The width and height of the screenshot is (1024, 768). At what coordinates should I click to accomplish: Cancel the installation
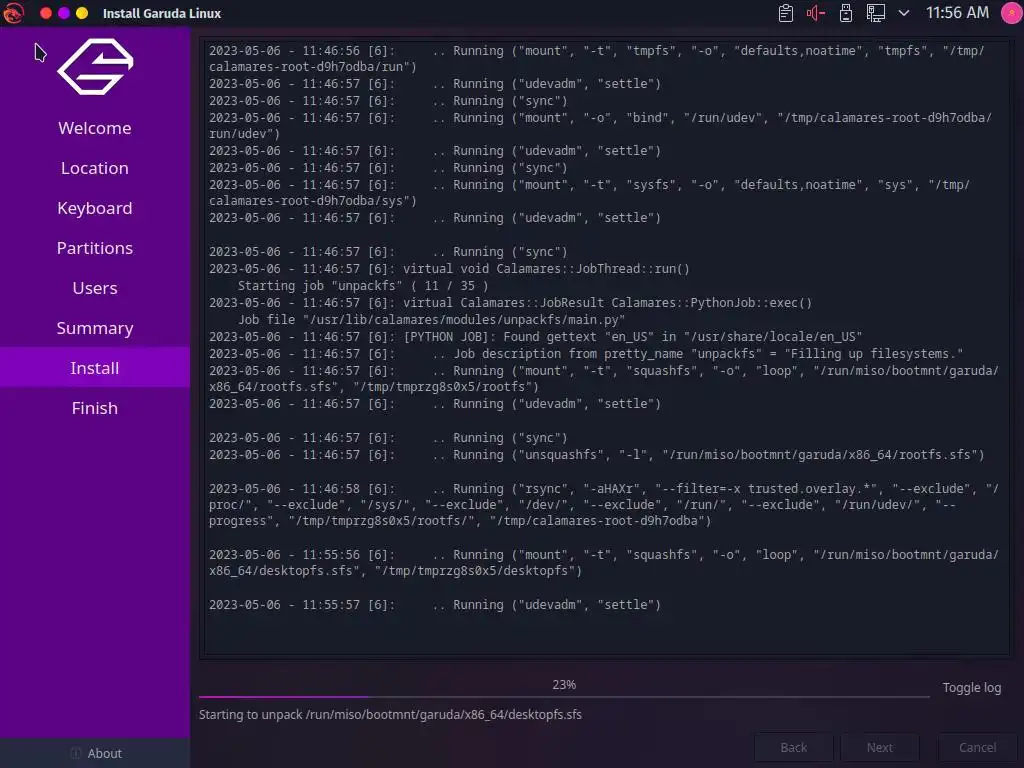977,747
